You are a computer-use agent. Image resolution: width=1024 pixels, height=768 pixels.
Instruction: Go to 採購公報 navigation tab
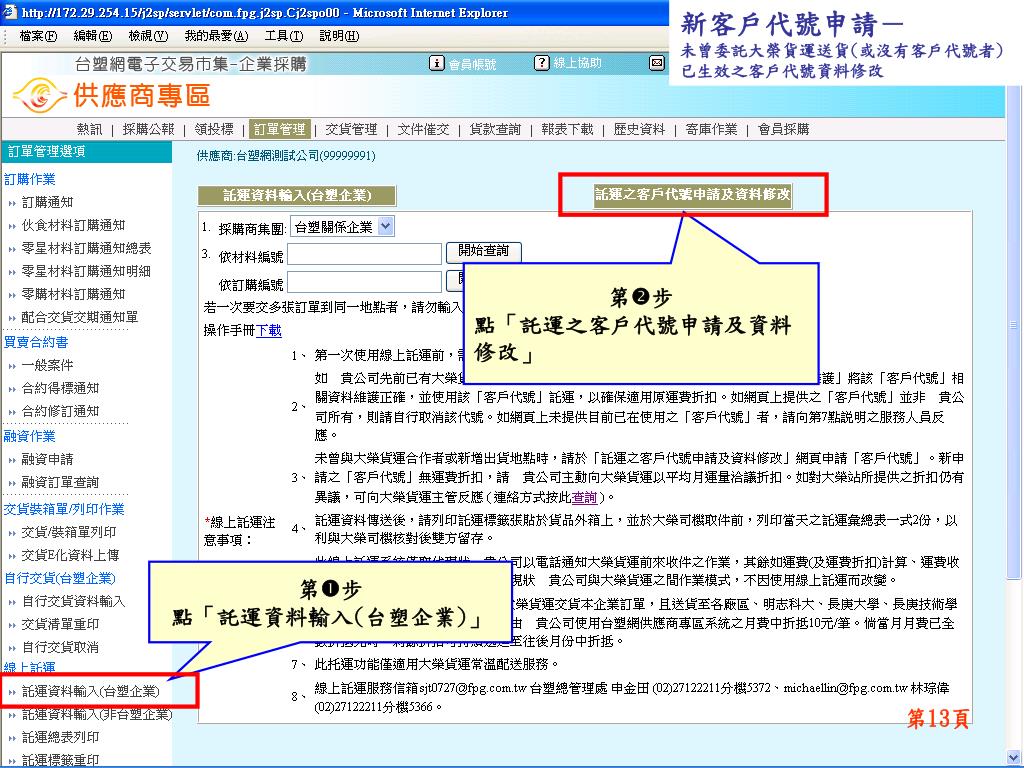[148, 129]
